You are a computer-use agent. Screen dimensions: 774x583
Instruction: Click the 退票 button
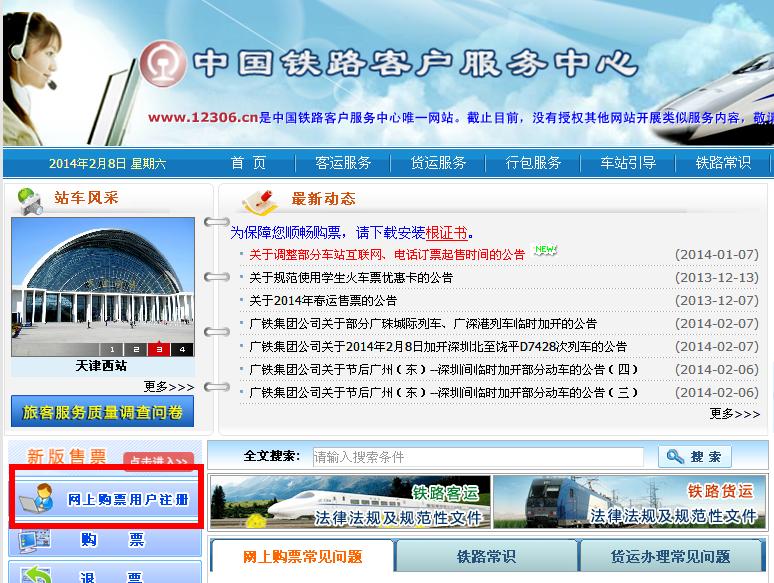pos(105,573)
